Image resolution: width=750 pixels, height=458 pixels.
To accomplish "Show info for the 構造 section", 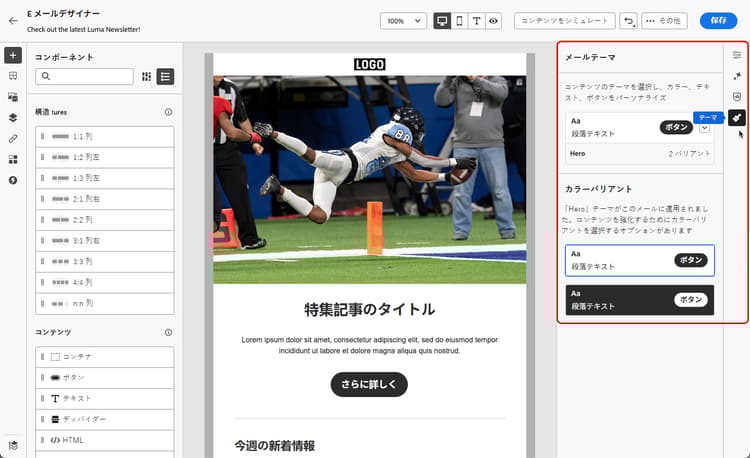I will [168, 112].
